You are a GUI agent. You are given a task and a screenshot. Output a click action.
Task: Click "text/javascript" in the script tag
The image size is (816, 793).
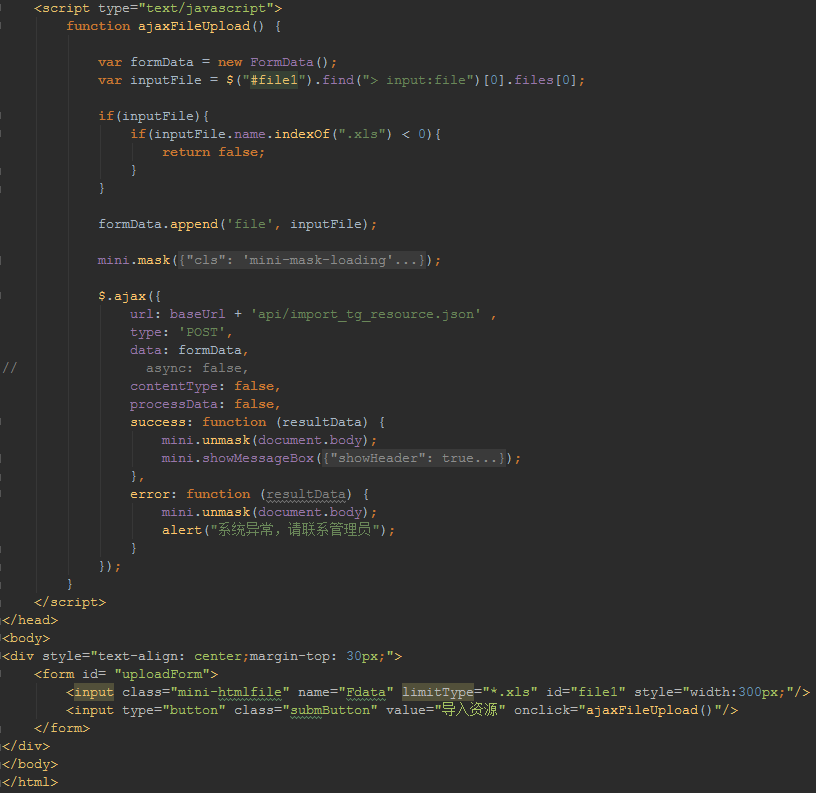(206, 8)
